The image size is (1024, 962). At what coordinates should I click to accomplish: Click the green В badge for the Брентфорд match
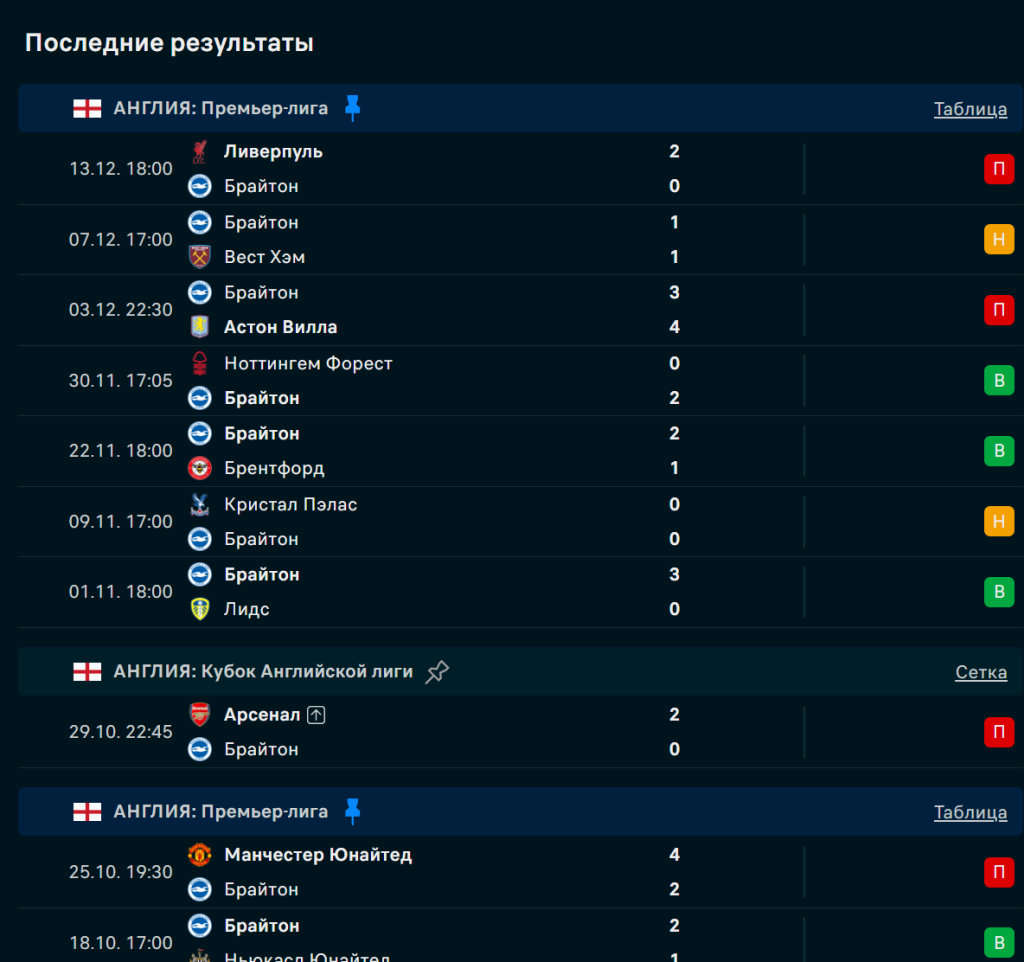point(998,451)
